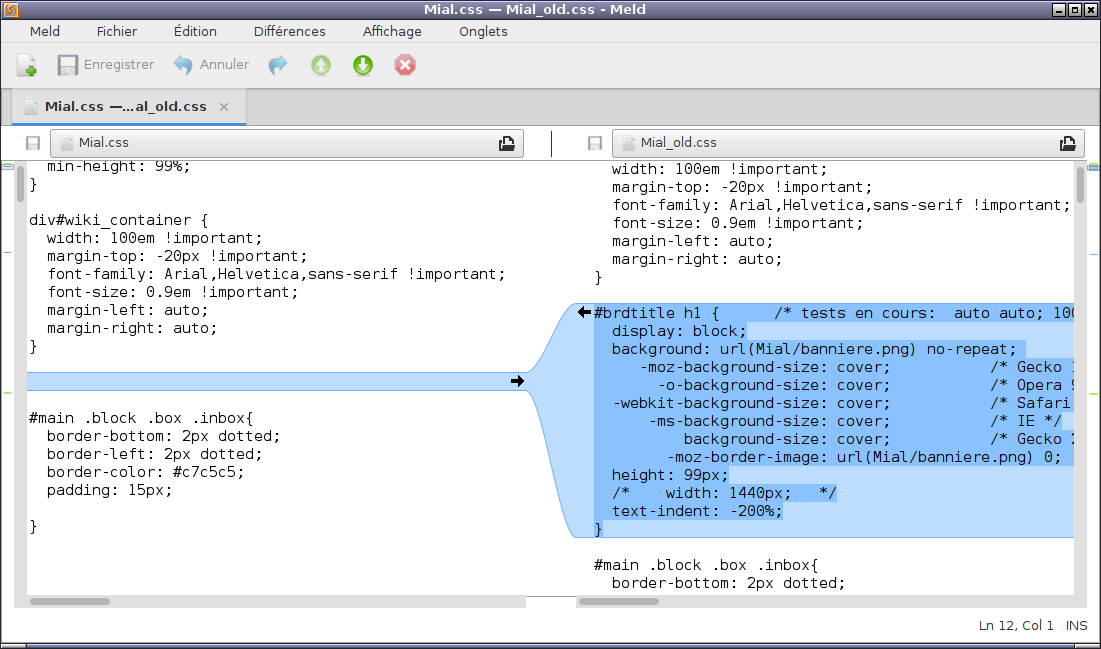Open the Affichage menu
The width and height of the screenshot is (1101, 649).
pyautogui.click(x=392, y=31)
